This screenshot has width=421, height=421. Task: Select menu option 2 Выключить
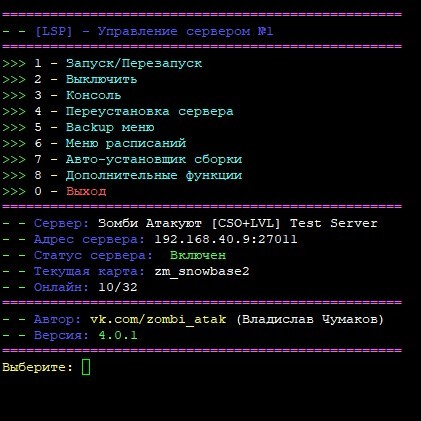click(69, 79)
